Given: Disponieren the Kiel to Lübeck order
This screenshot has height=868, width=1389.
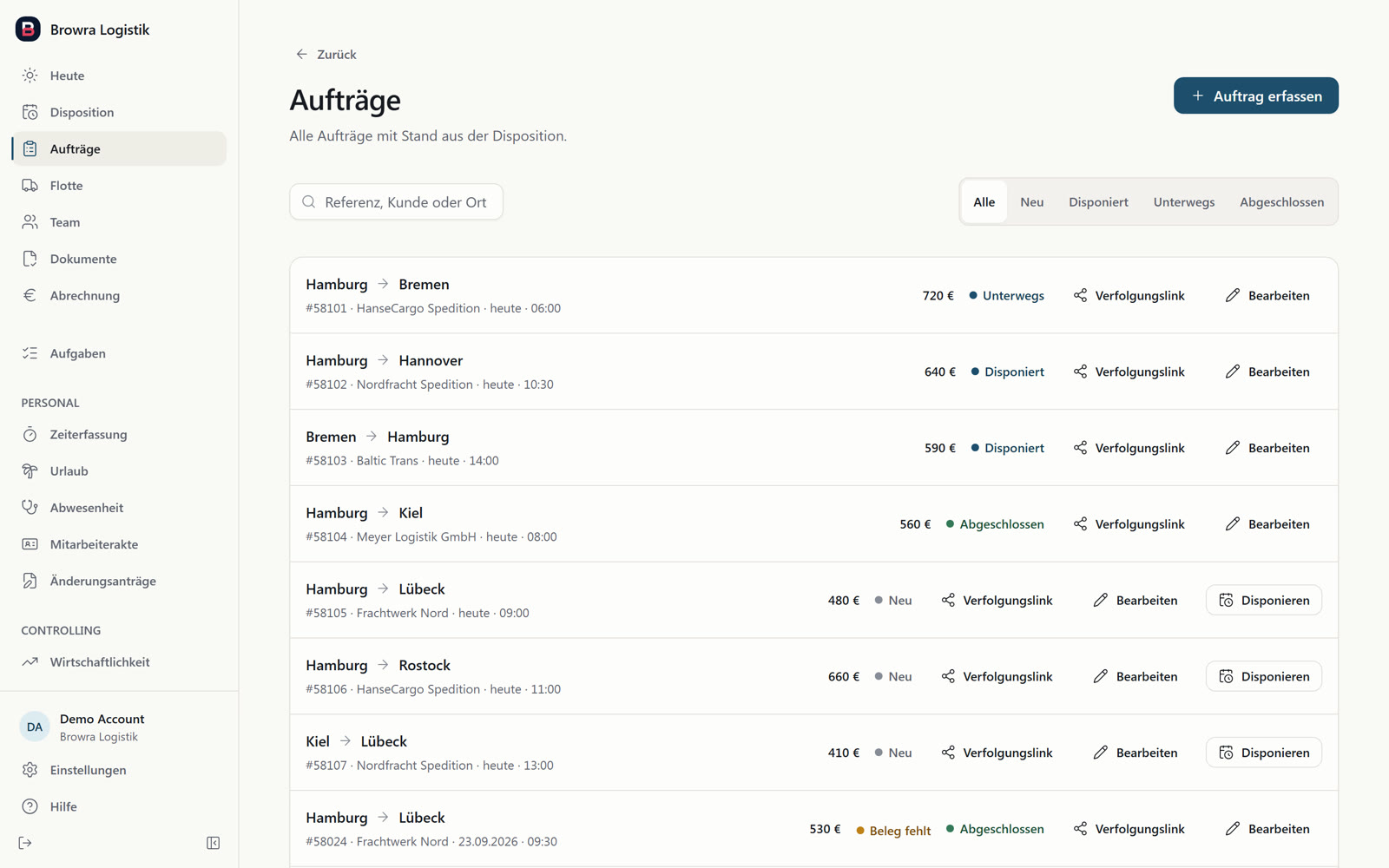Looking at the screenshot, I should point(1264,753).
